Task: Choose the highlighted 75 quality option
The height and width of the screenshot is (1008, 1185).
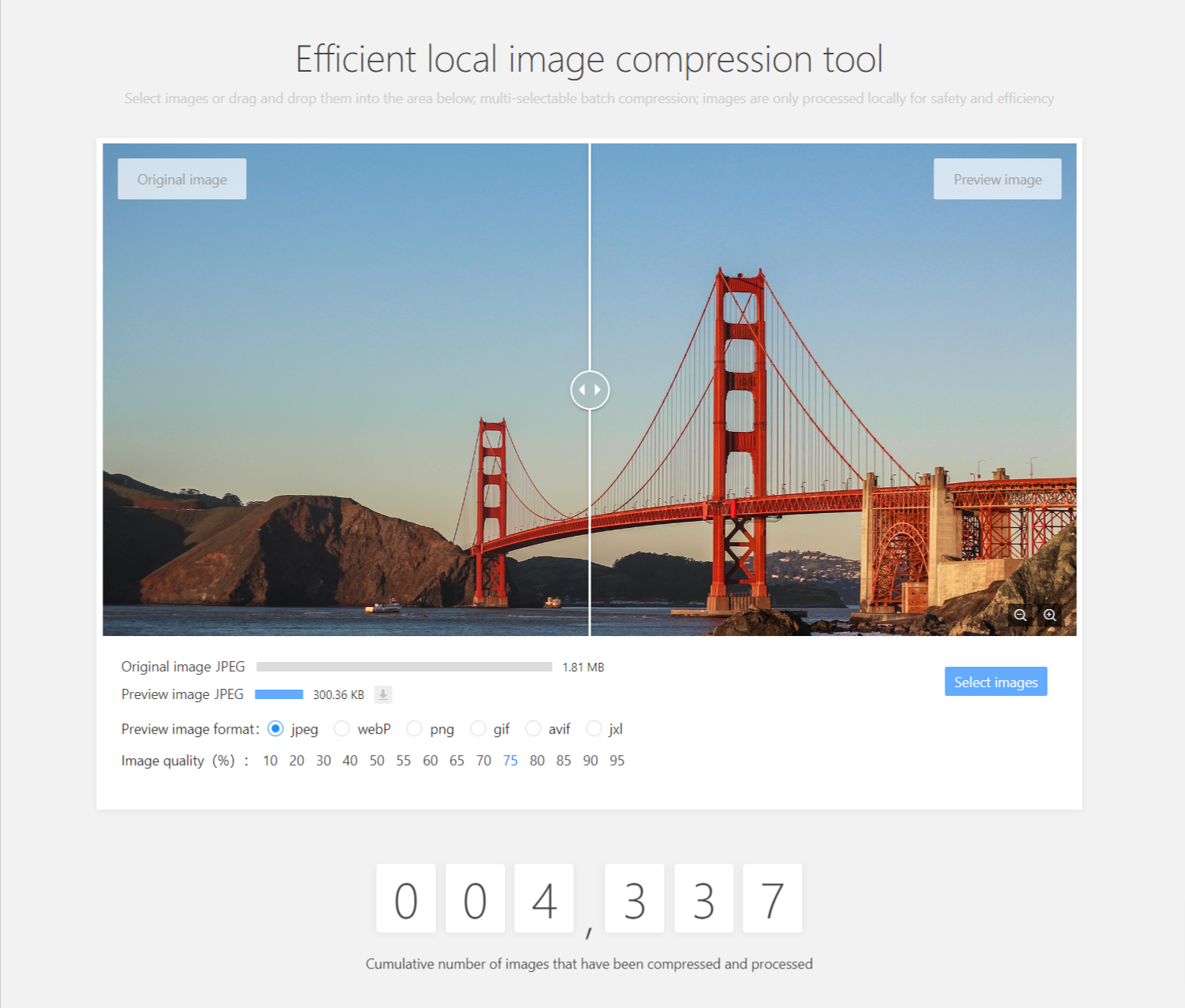Action: click(510, 761)
